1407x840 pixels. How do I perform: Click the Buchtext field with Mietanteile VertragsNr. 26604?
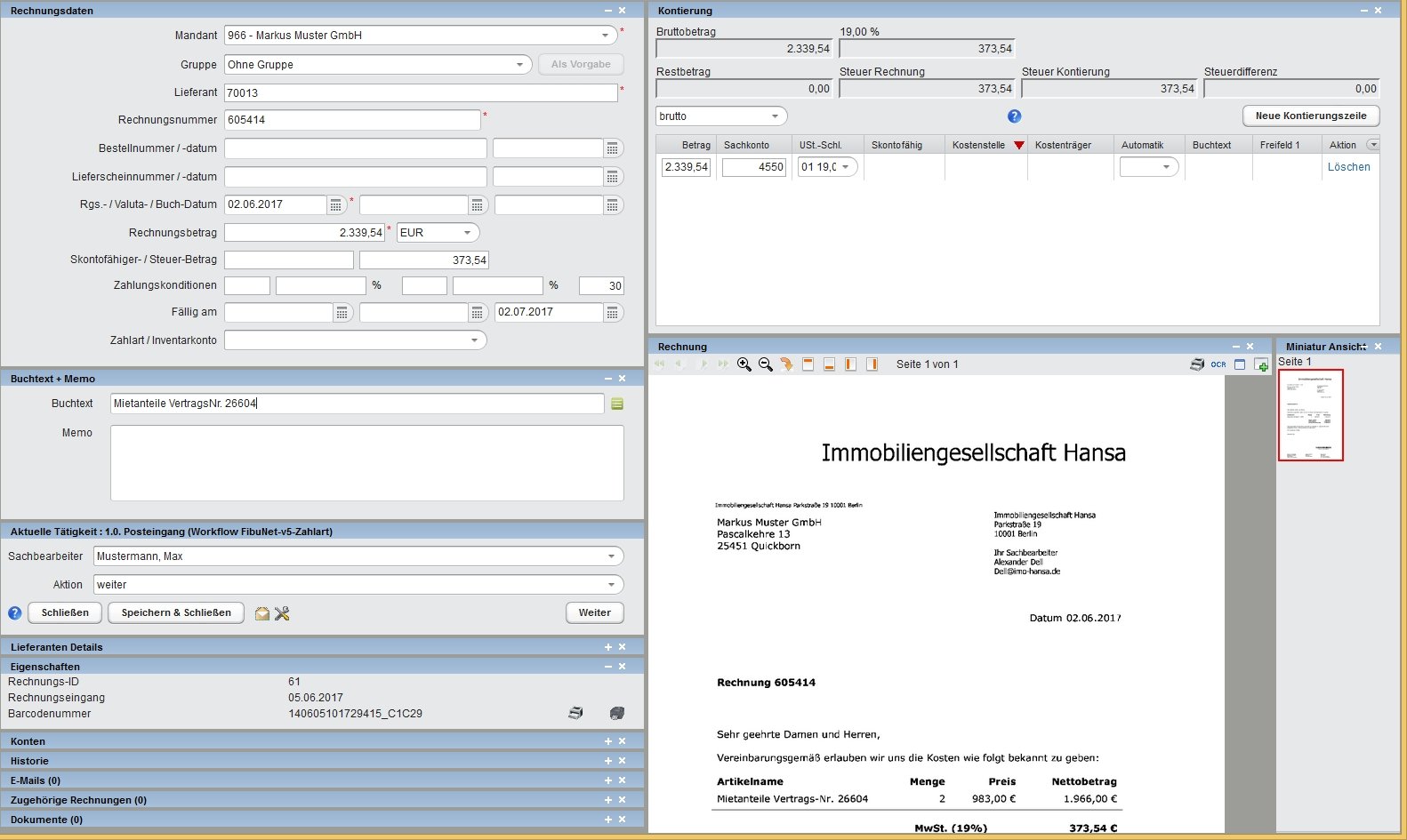358,404
